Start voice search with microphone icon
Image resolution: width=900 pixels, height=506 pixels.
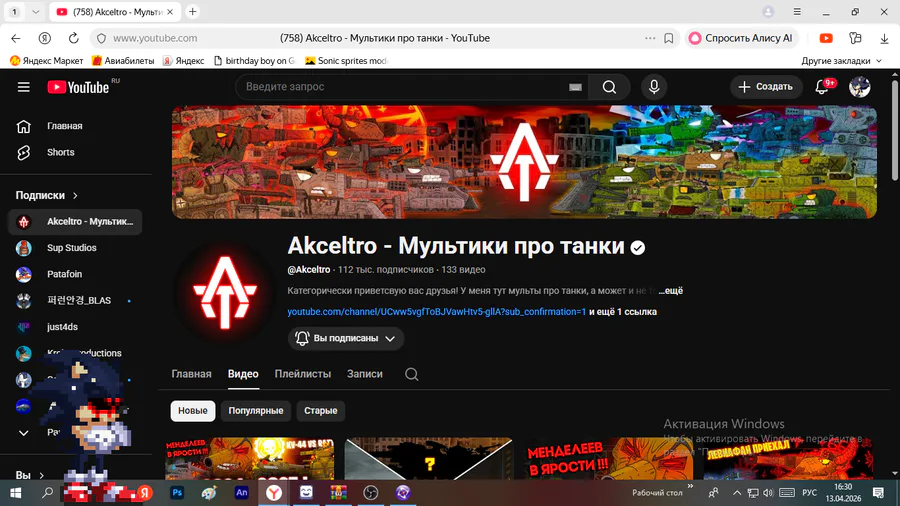(x=654, y=87)
